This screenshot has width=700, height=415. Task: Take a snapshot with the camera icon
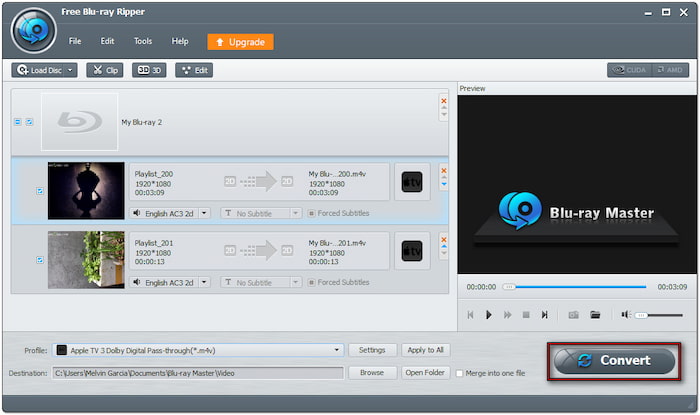click(574, 314)
